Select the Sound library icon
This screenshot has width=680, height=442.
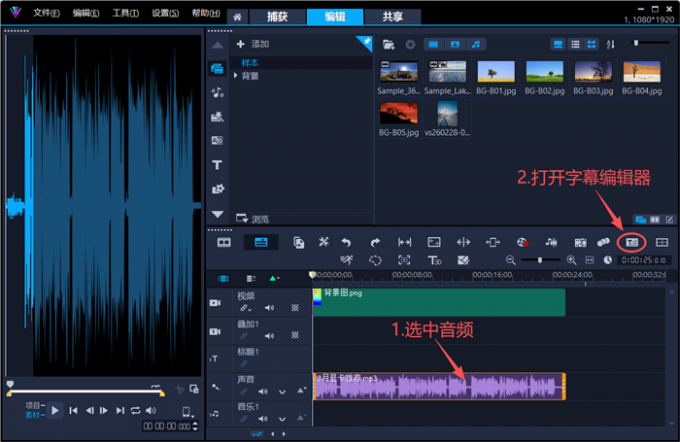(x=217, y=92)
